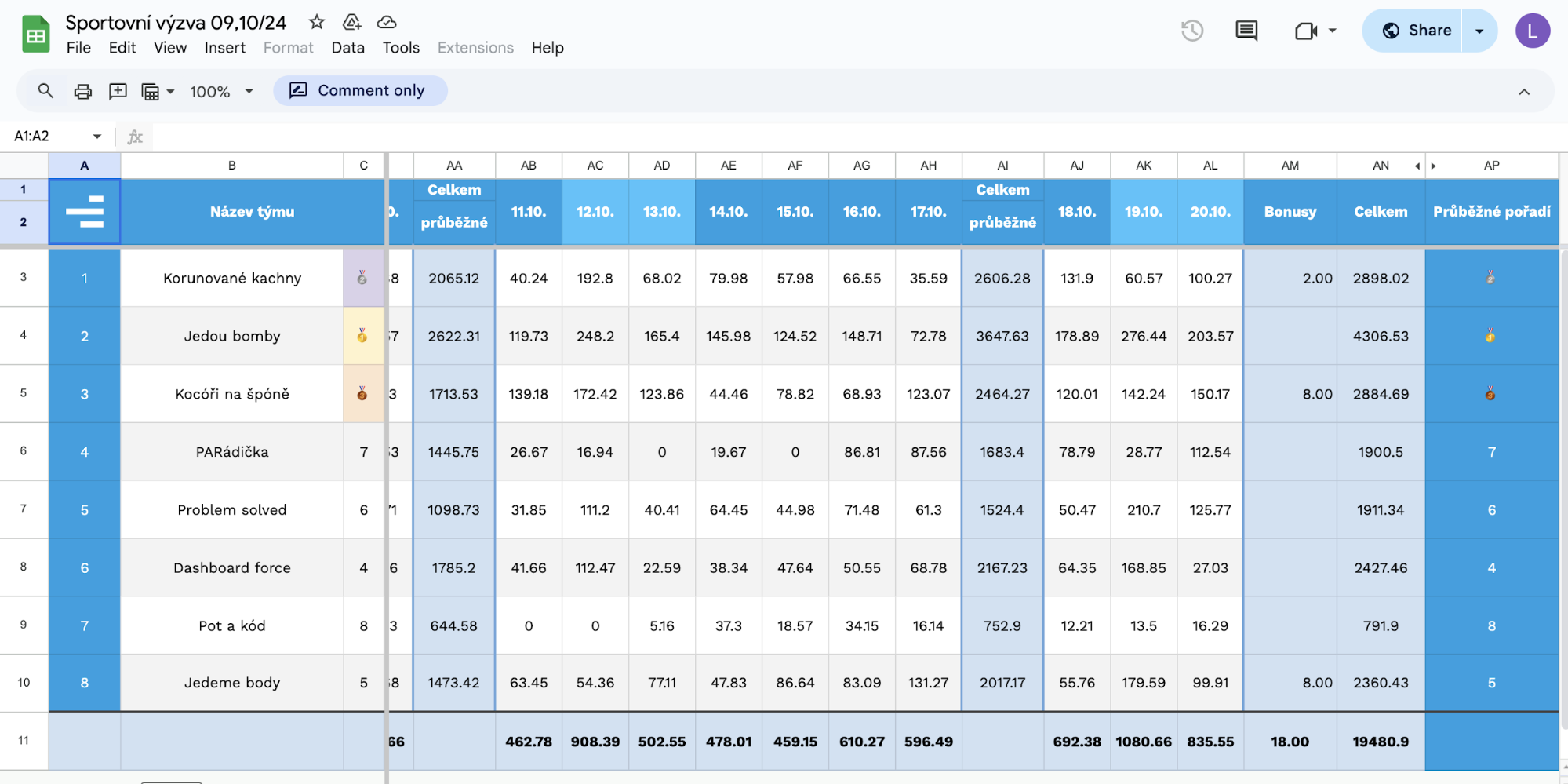Open the filter views table icon

(150, 92)
